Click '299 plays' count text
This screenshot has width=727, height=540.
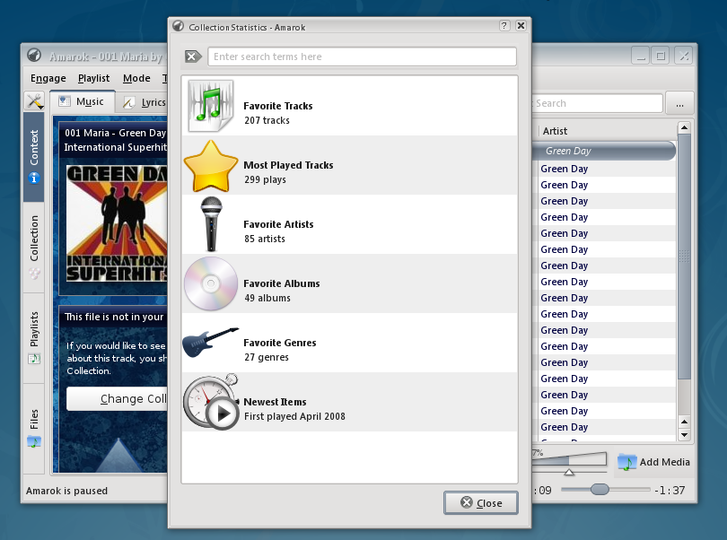265,180
